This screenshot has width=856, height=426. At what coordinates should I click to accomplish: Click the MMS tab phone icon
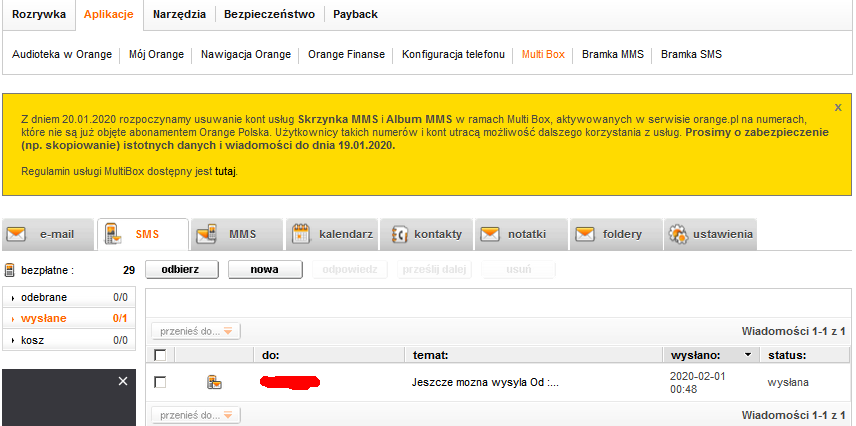pyautogui.click(x=206, y=234)
